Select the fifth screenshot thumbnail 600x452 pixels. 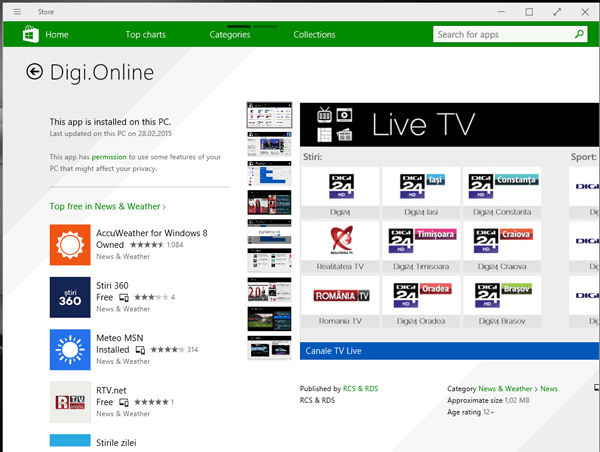click(x=269, y=232)
